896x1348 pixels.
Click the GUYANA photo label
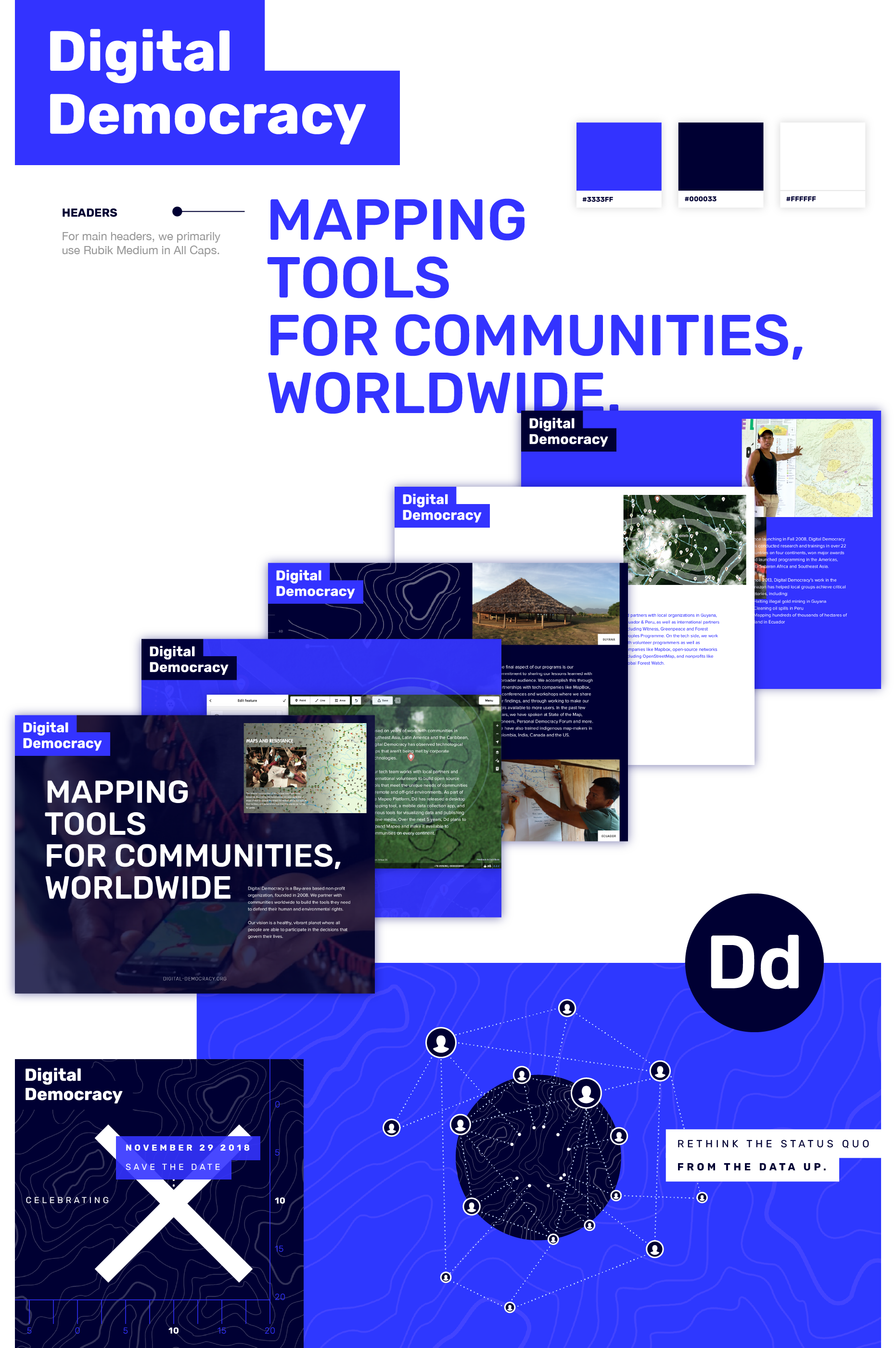[609, 640]
